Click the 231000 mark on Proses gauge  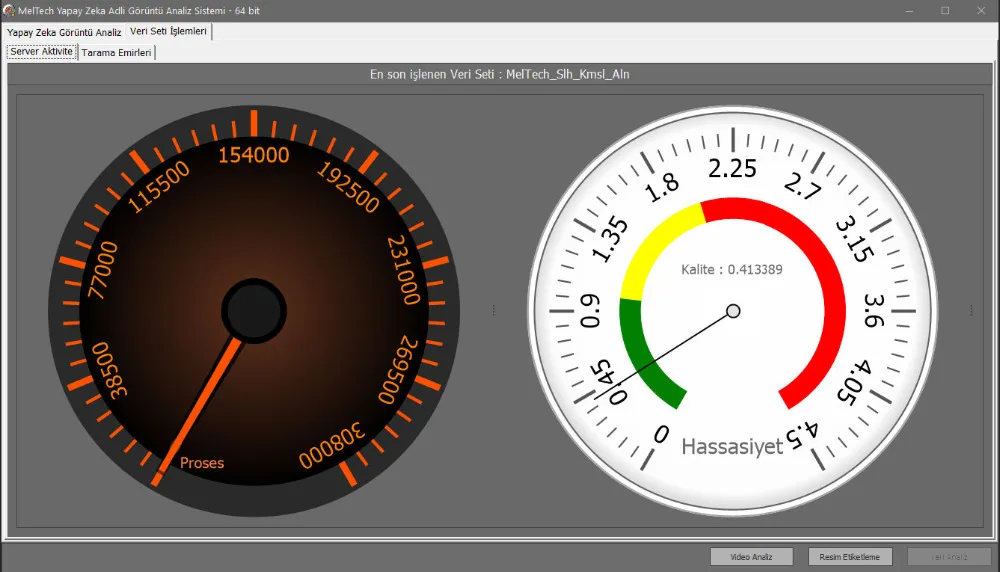404,270
